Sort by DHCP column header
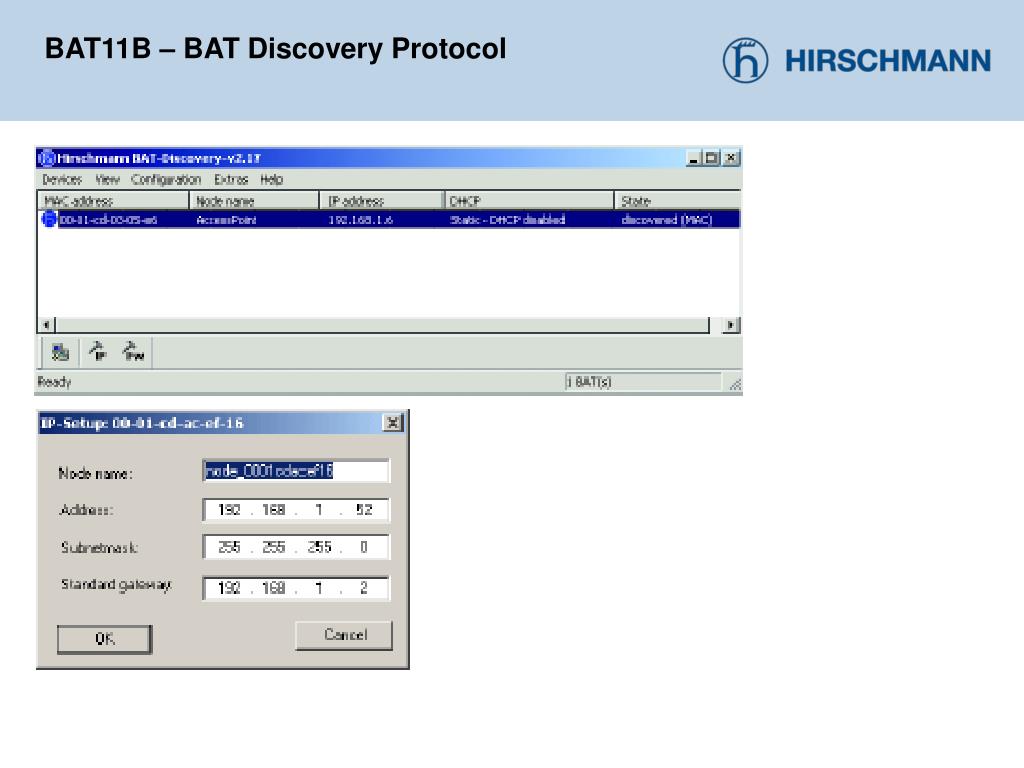 coord(529,200)
